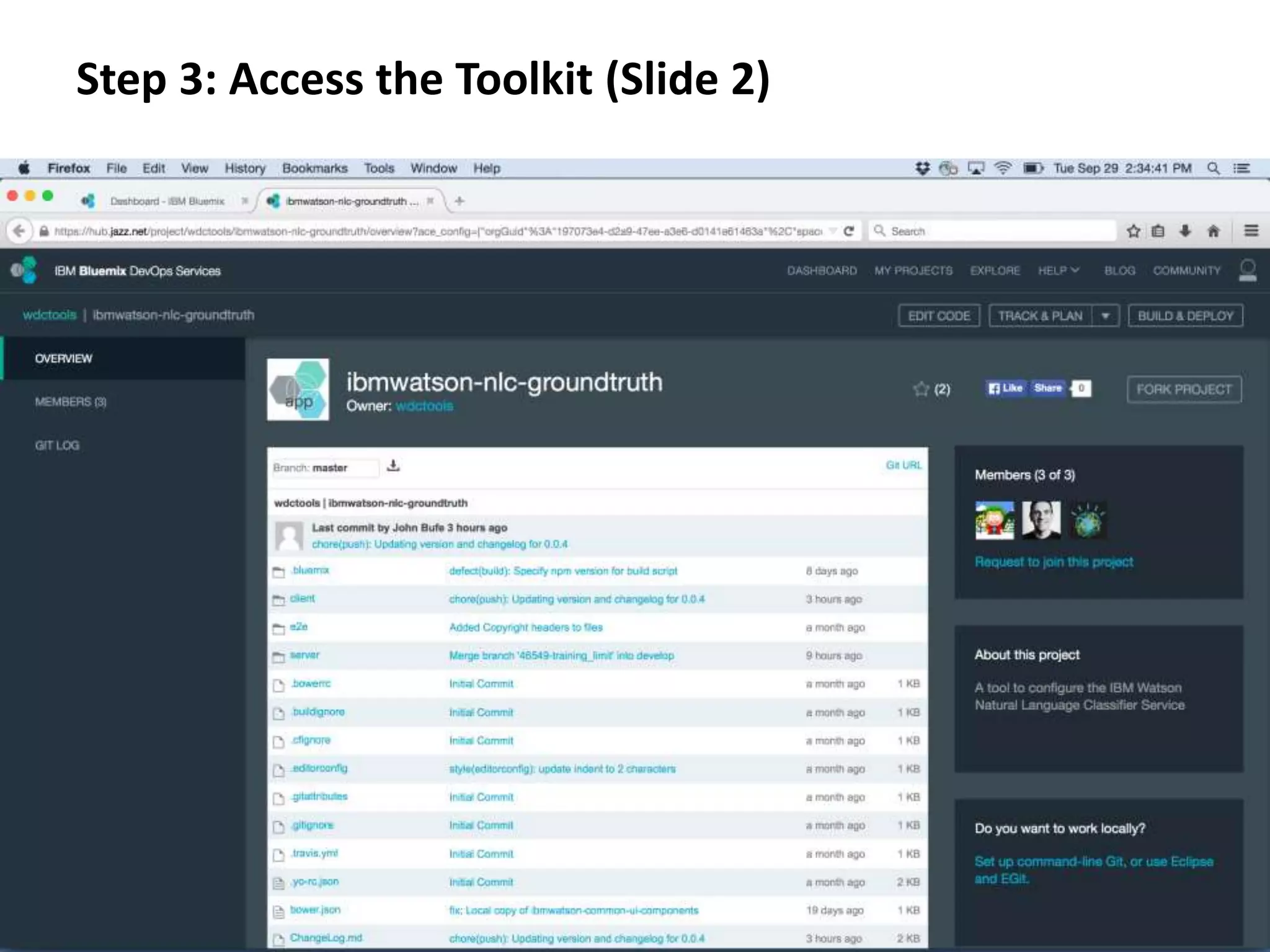Viewport: 1270px width, 952px height.
Task: Open the Firefox History menu
Action: click(245, 168)
